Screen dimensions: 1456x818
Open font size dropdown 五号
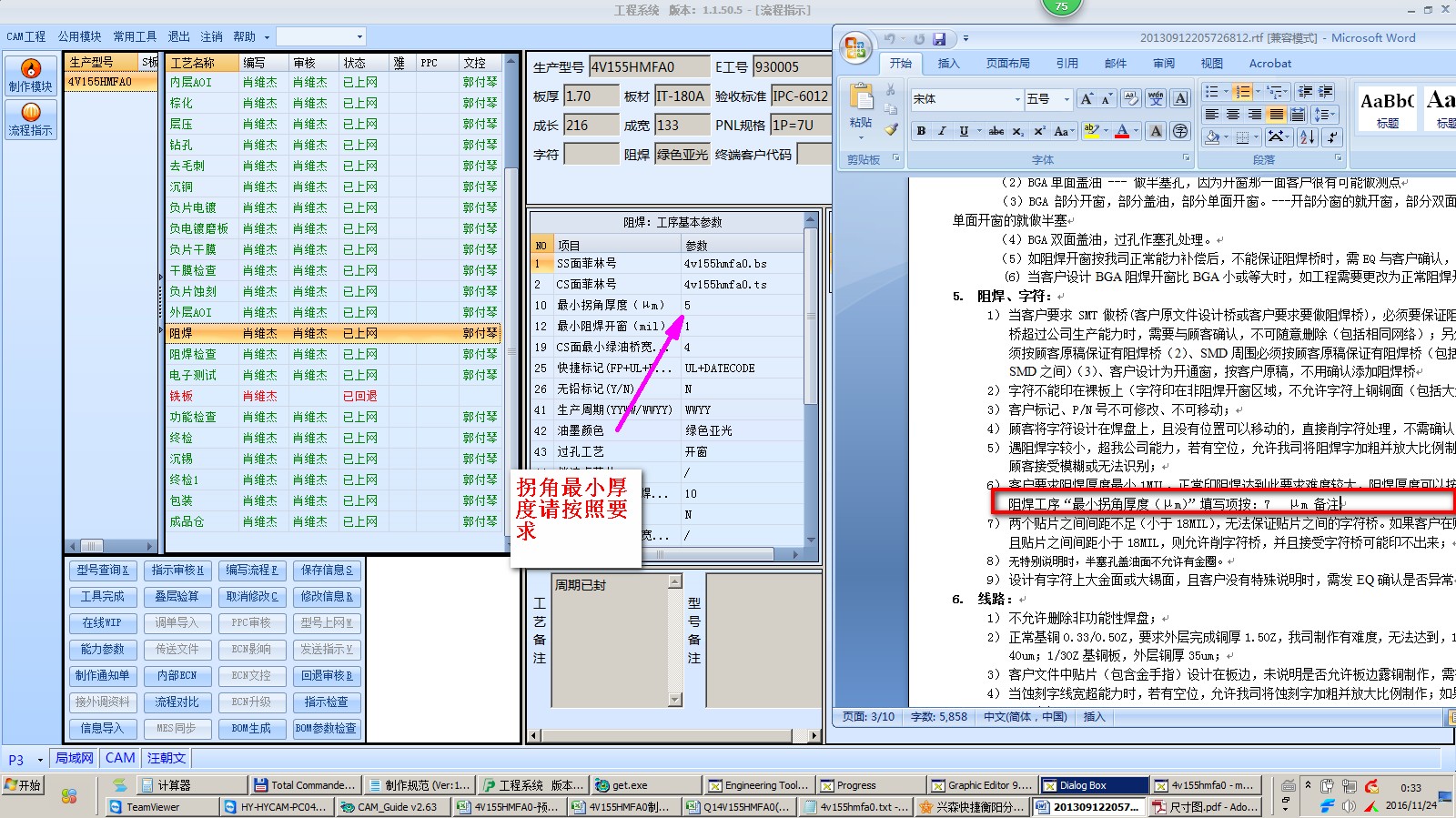(1067, 99)
